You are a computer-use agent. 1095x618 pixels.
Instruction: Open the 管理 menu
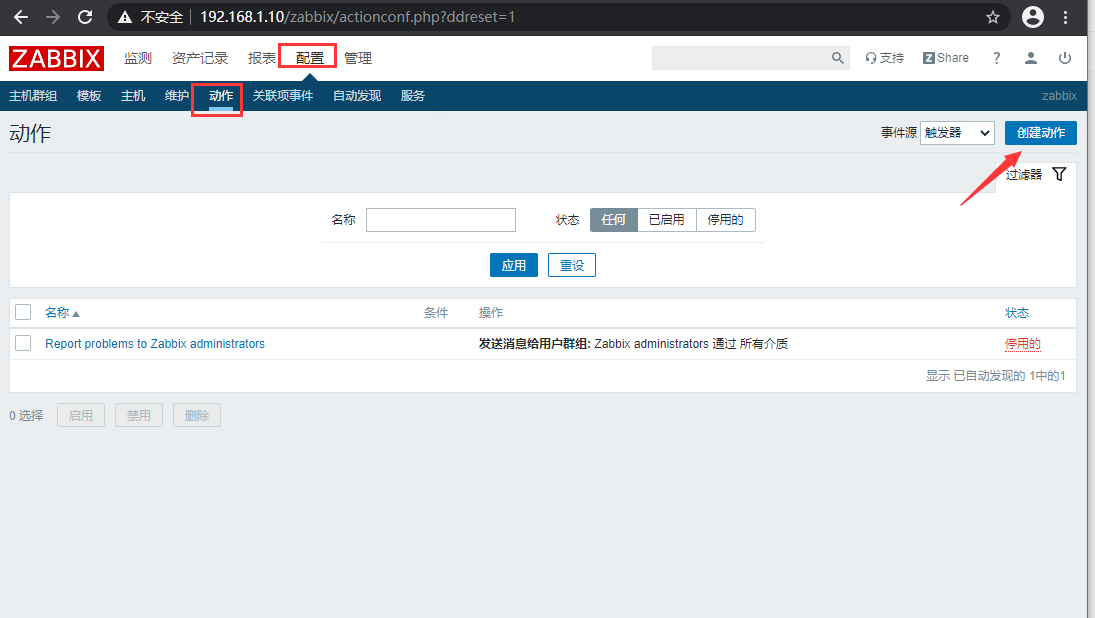coord(358,58)
